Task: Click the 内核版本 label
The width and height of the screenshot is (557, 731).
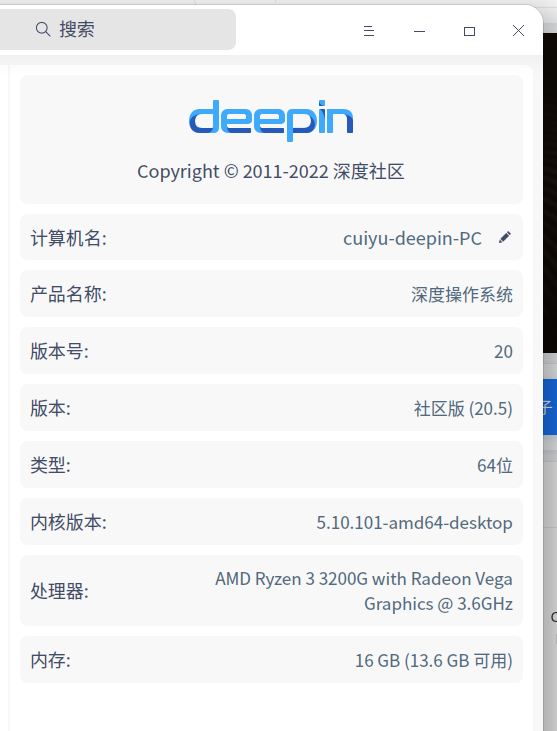Action: coord(69,522)
